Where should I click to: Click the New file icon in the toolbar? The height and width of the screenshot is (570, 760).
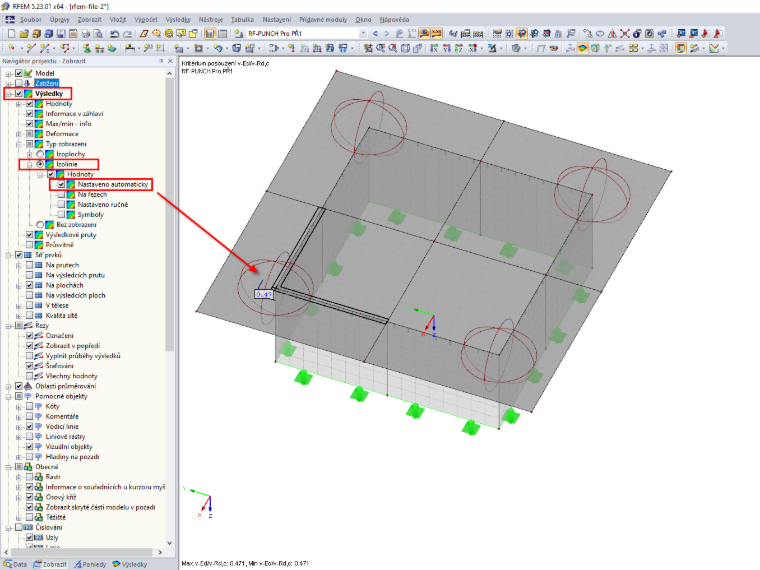pyautogui.click(x=11, y=33)
